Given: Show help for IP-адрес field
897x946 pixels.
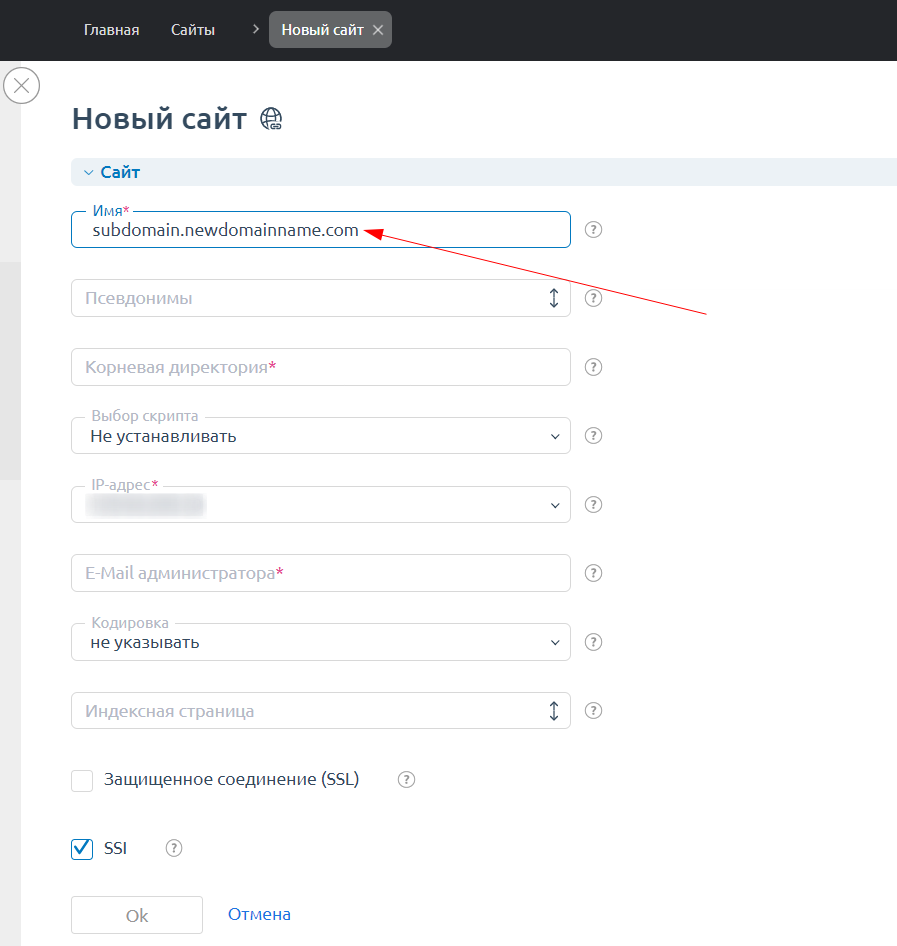Looking at the screenshot, I should (593, 504).
